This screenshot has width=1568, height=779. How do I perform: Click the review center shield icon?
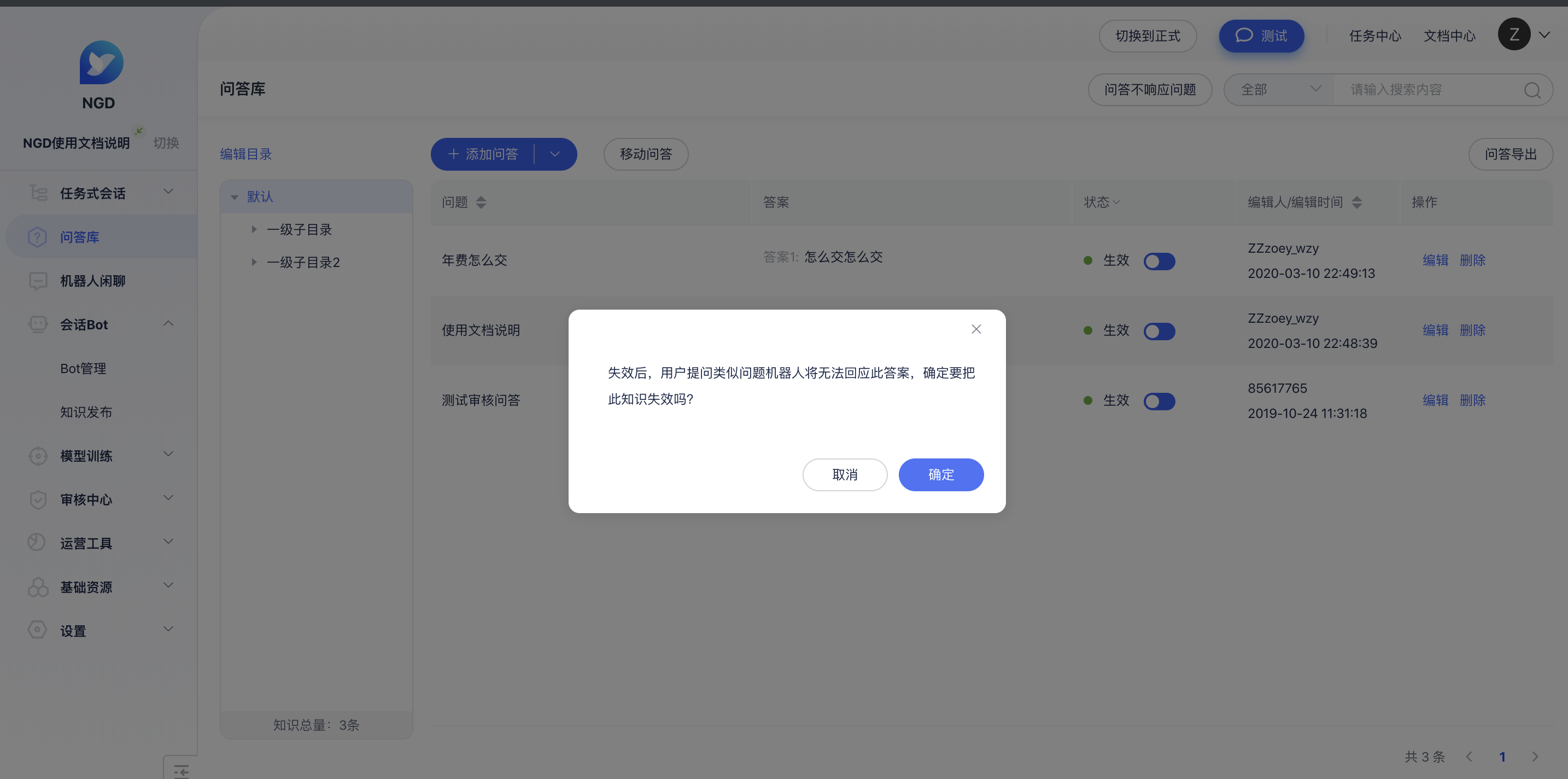coord(38,499)
